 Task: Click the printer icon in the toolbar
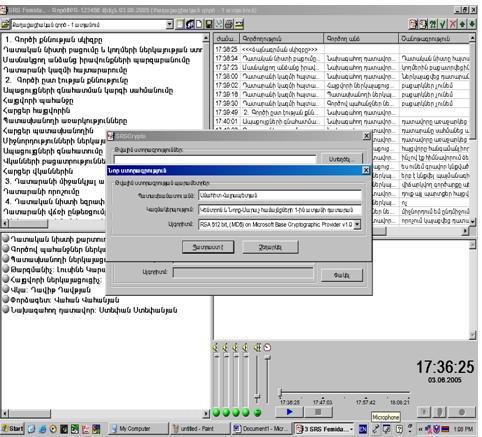pos(229,24)
